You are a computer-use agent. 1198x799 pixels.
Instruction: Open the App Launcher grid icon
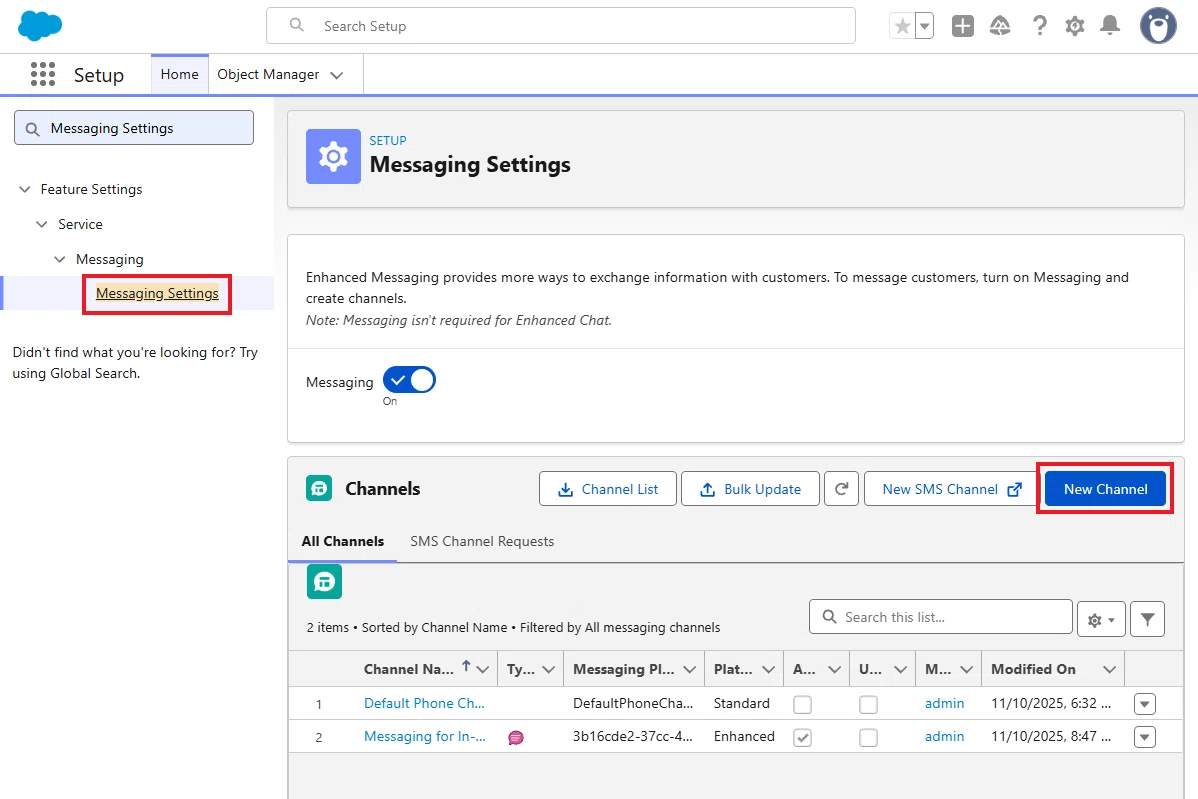pyautogui.click(x=43, y=74)
